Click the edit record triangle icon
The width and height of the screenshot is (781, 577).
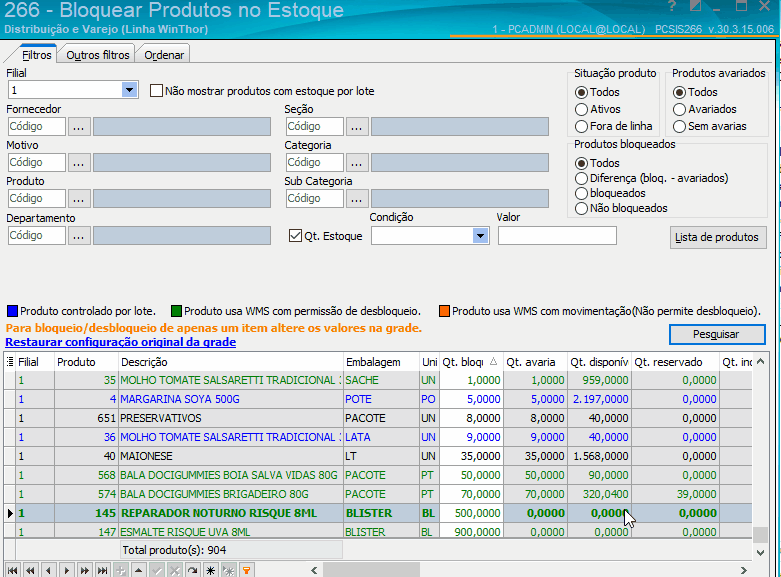tap(138, 571)
